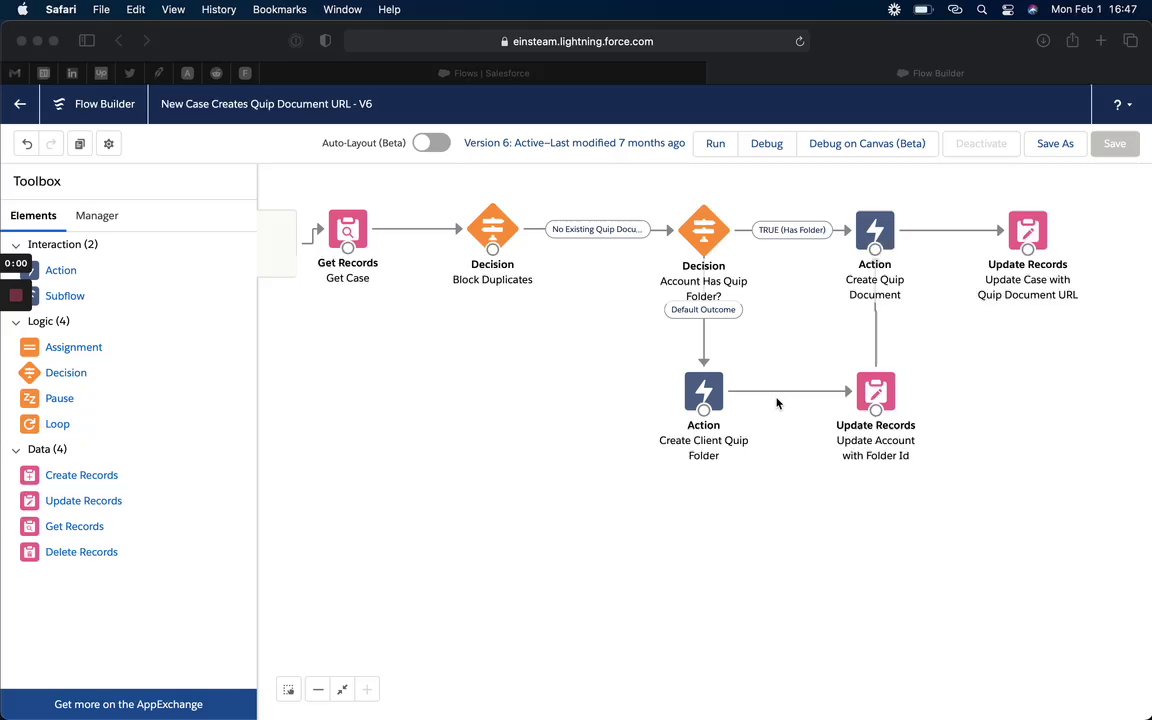Click Get more on the AppExchange
This screenshot has height=720, width=1152.
tap(129, 705)
